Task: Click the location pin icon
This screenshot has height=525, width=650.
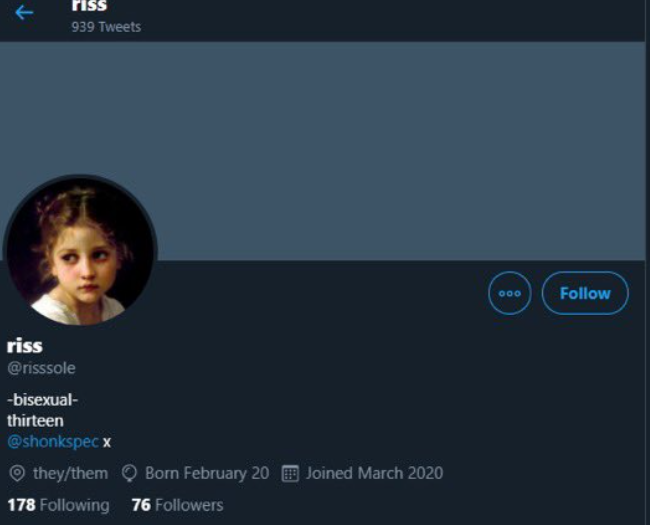Action: click(x=16, y=473)
